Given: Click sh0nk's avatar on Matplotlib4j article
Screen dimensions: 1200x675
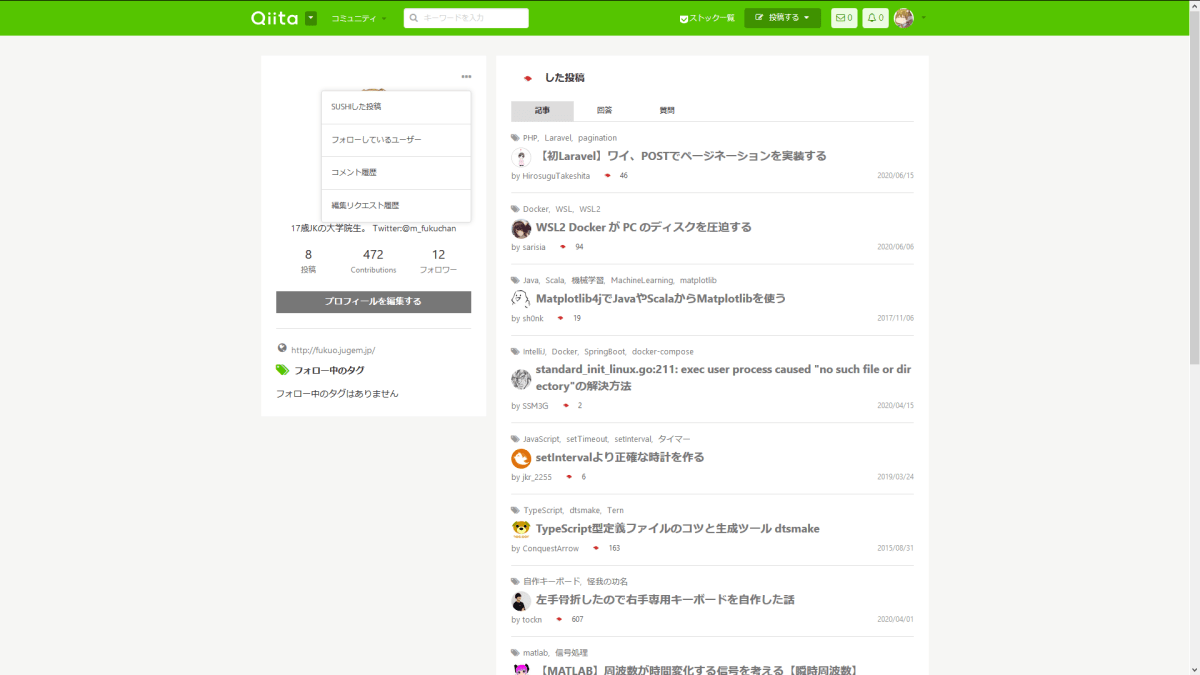Looking at the screenshot, I should 521,299.
